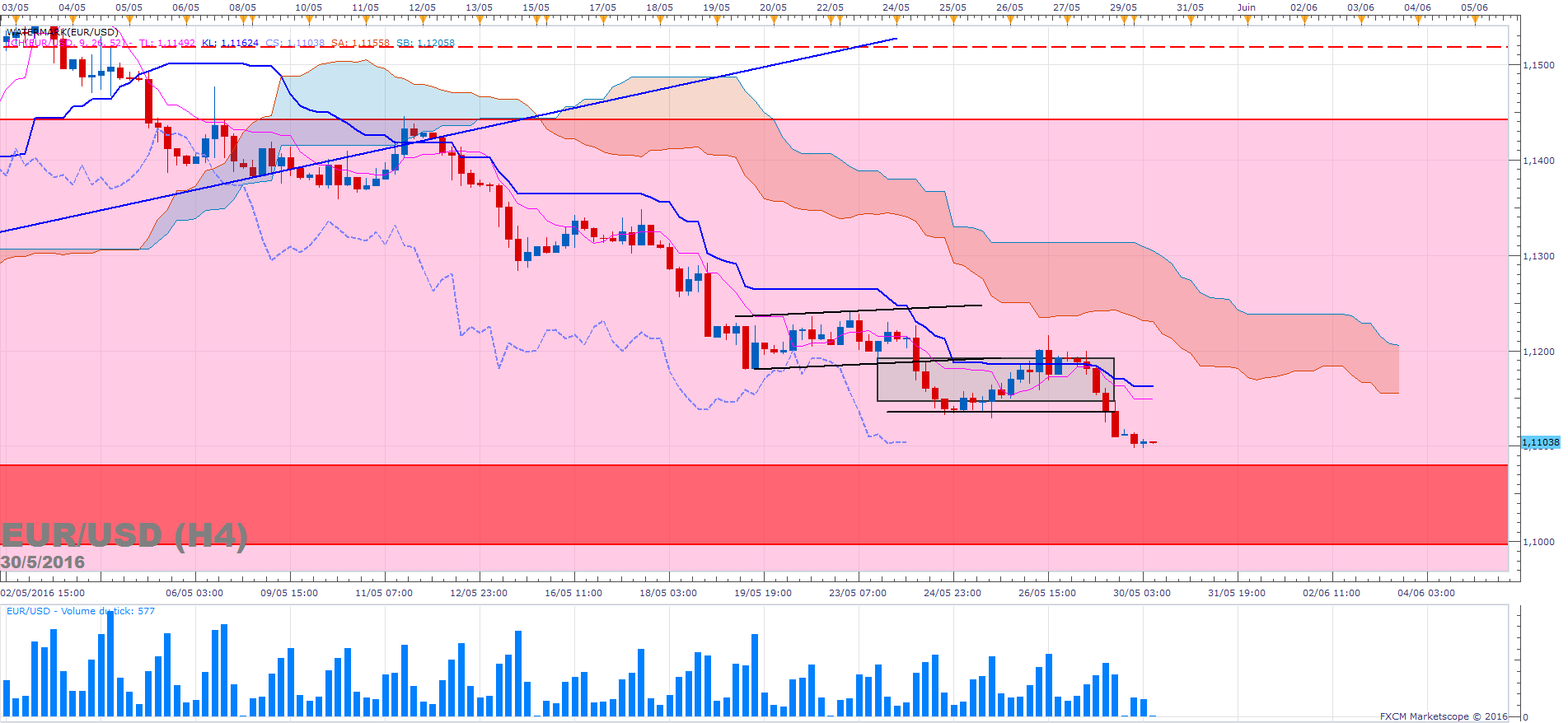
Task: Click the SA 1,11558 legend label
Action: click(x=360, y=43)
